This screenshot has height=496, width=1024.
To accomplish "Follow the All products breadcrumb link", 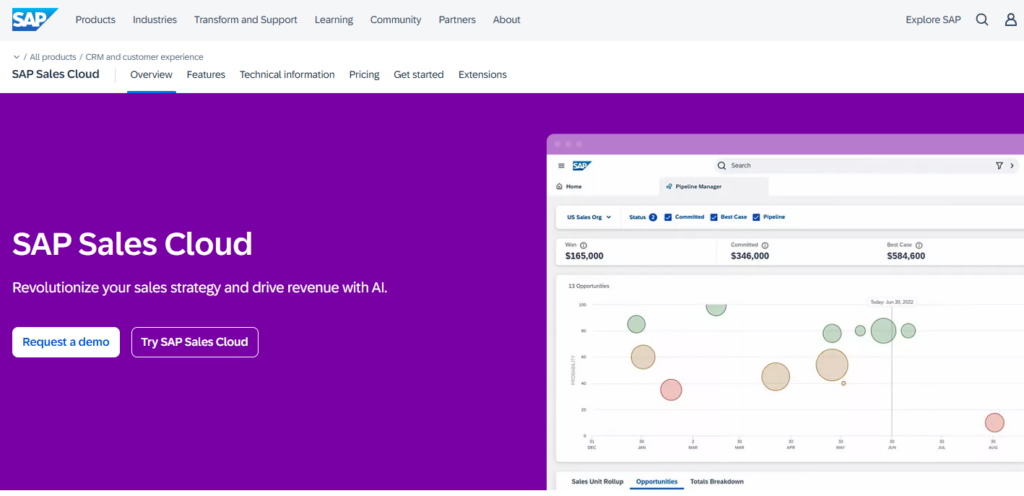I will pyautogui.click(x=53, y=57).
